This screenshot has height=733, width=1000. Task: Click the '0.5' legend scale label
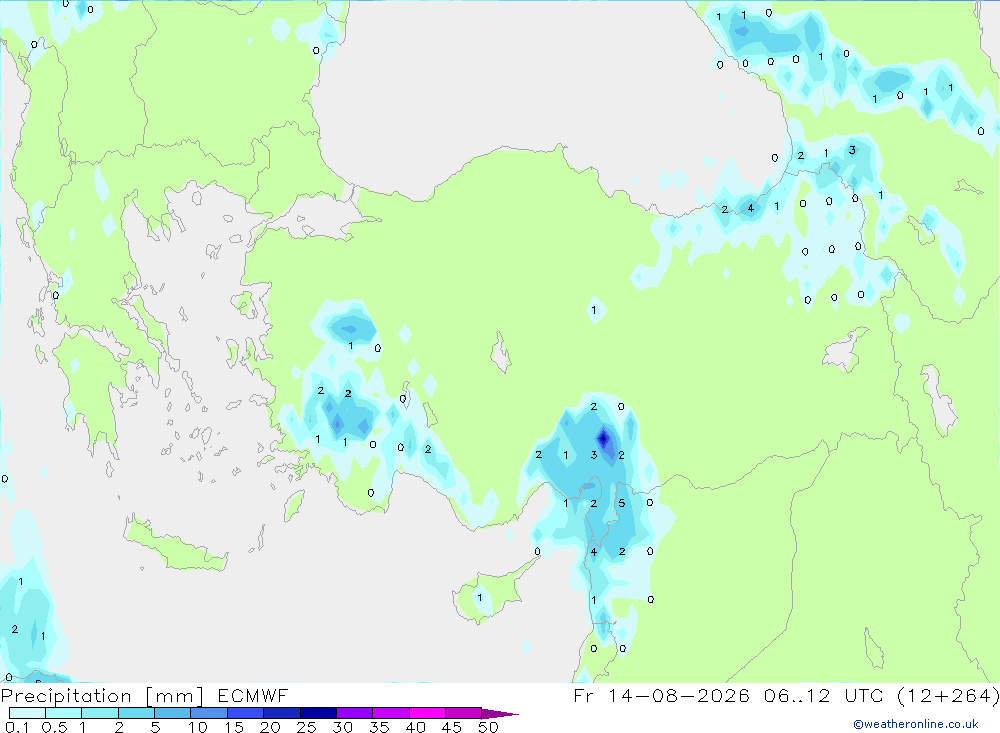point(54,727)
